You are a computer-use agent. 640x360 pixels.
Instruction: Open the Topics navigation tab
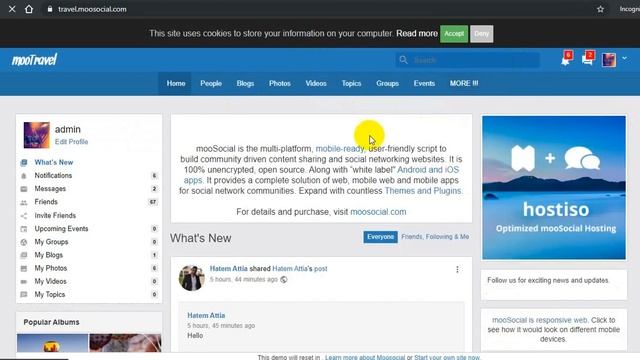click(x=351, y=83)
